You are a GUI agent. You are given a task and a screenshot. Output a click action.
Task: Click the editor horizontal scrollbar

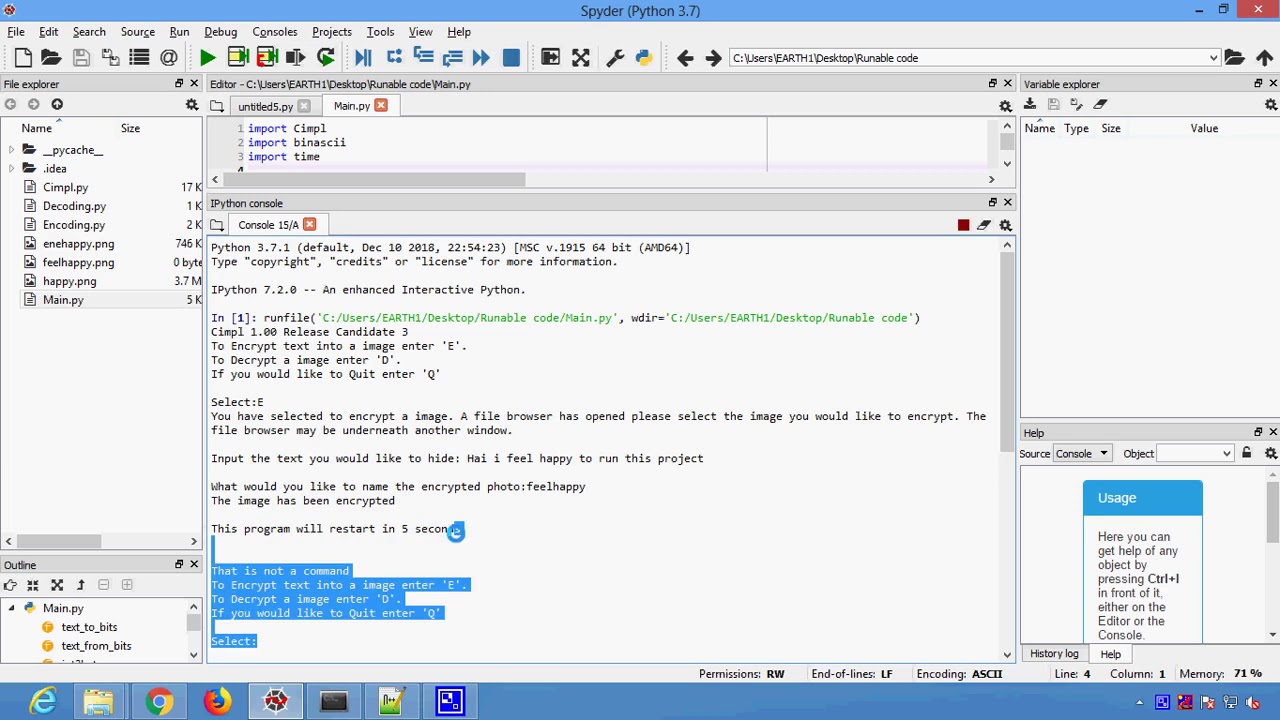[372, 180]
